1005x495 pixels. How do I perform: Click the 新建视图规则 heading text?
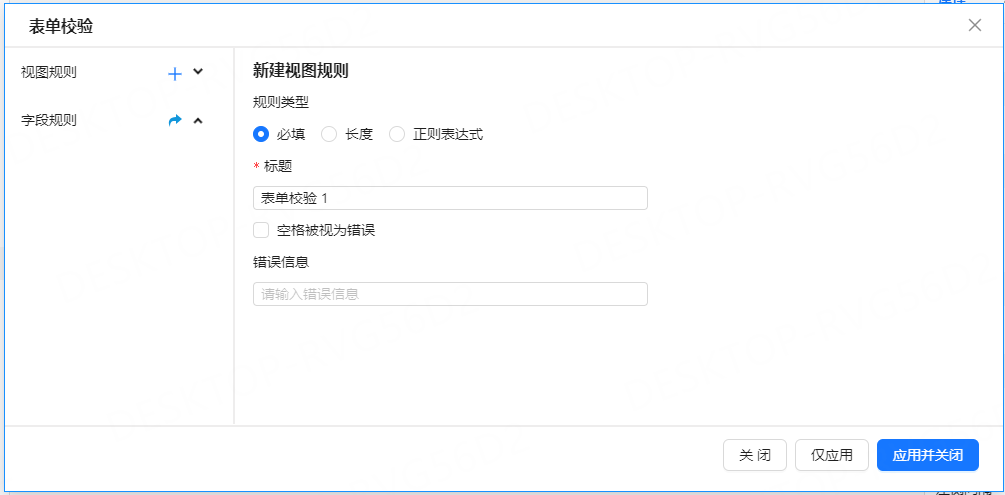coord(301,71)
